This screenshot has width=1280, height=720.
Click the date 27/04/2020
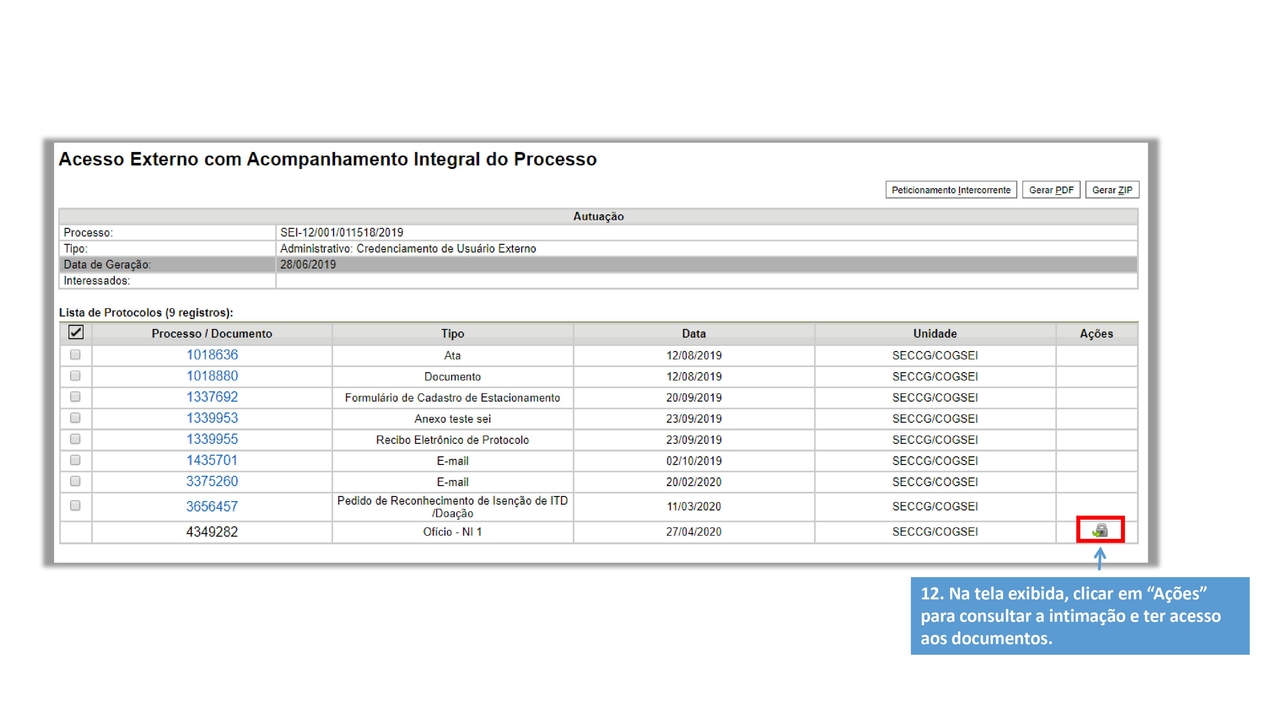694,532
